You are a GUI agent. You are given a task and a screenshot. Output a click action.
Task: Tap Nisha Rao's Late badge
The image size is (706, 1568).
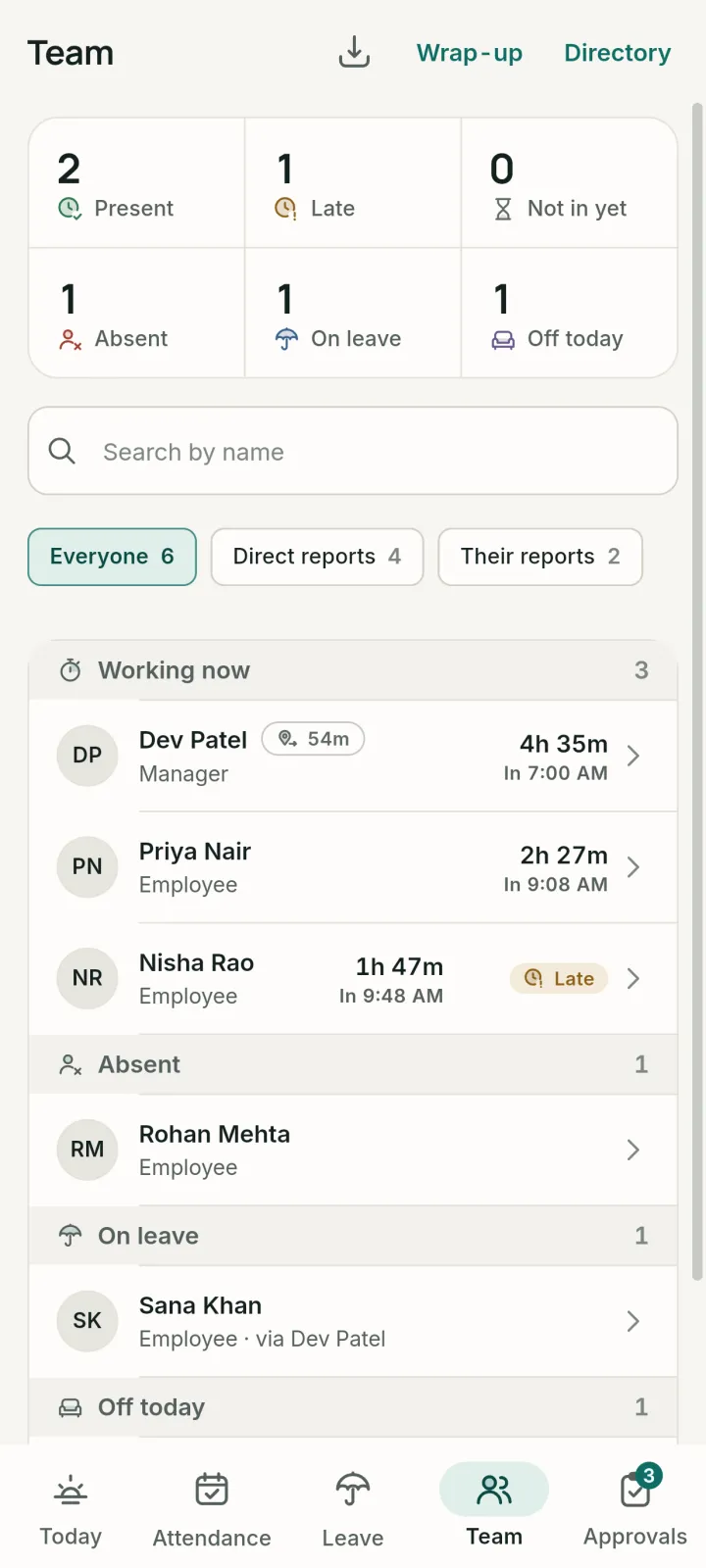pos(559,978)
